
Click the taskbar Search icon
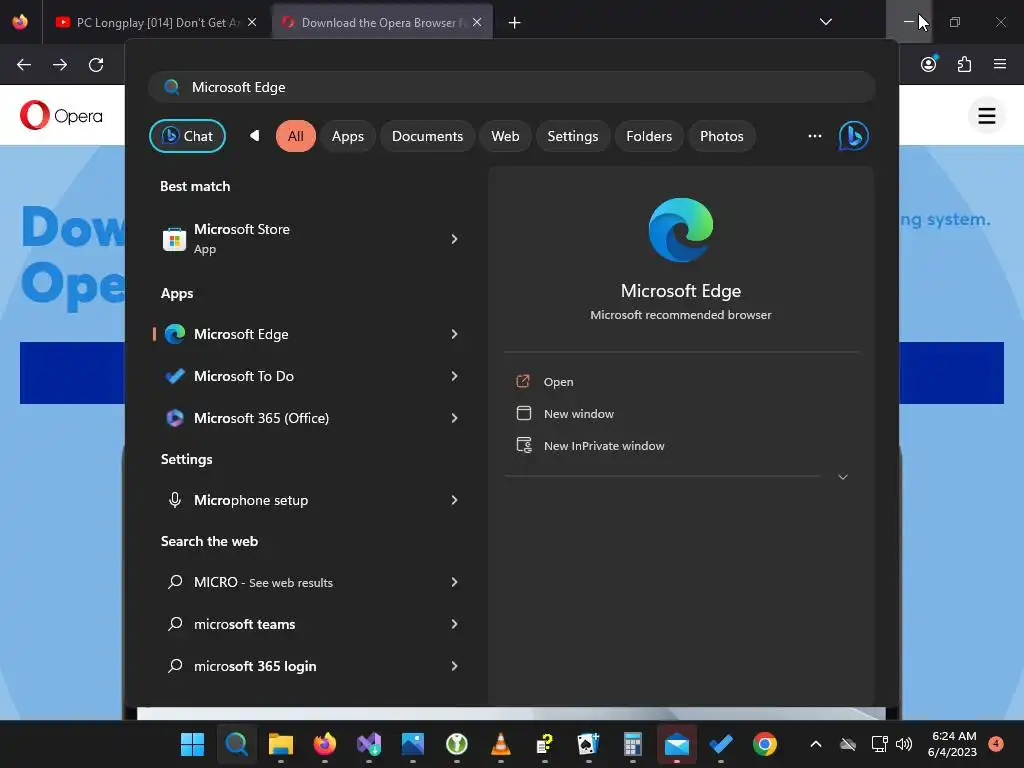pos(236,744)
